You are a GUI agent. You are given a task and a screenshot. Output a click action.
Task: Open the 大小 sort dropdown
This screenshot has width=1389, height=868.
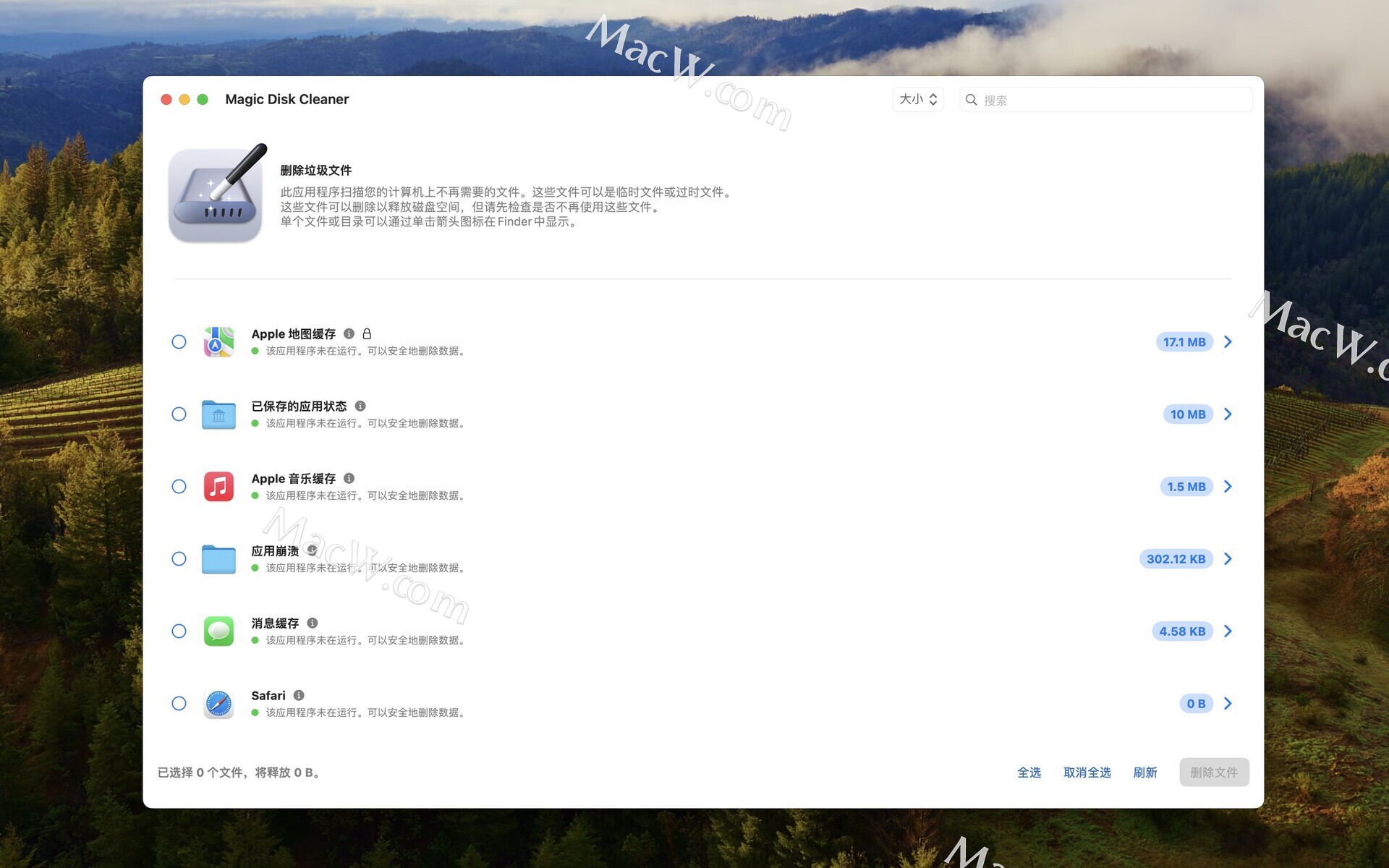click(917, 99)
